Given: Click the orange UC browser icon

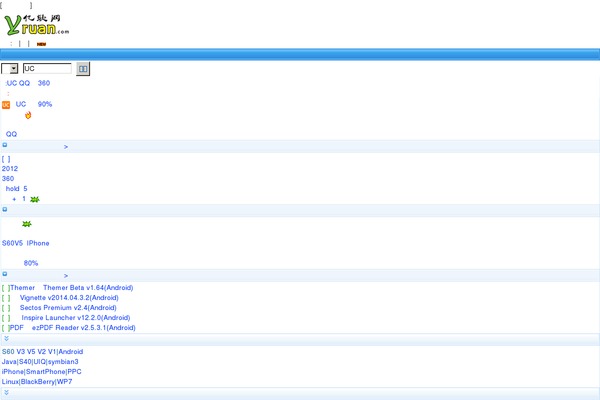Looking at the screenshot, I should point(6,105).
